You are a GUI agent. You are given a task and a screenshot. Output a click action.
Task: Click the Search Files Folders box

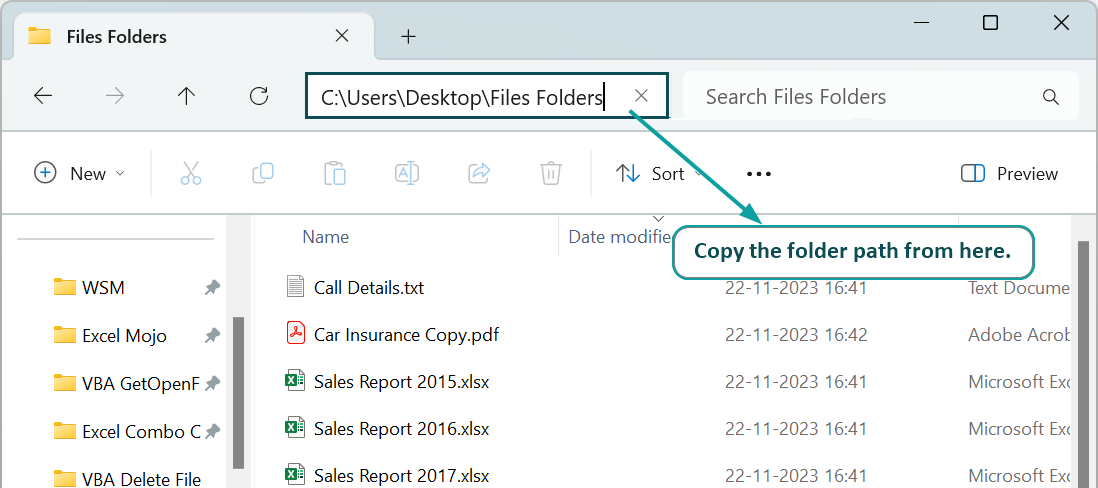(x=881, y=96)
